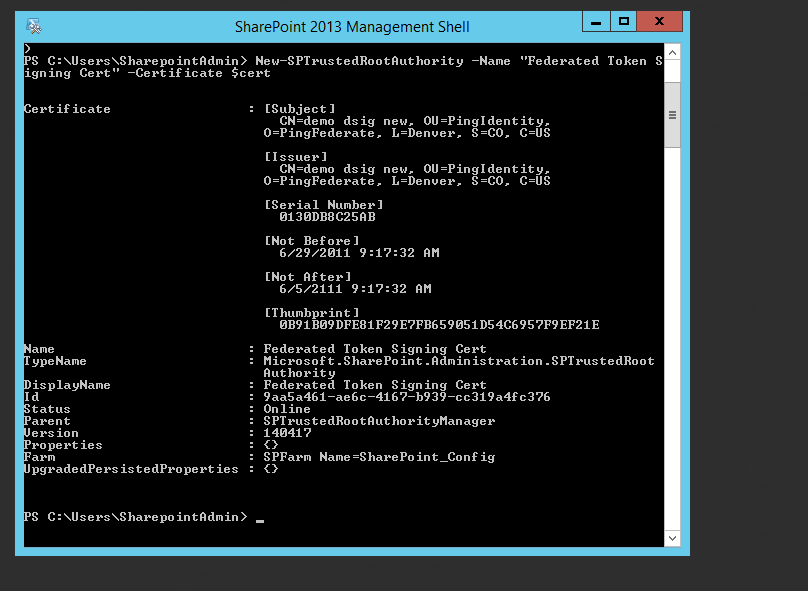Click the [Thumbprint] heading
The width and height of the screenshot is (808, 591).
pos(312,313)
